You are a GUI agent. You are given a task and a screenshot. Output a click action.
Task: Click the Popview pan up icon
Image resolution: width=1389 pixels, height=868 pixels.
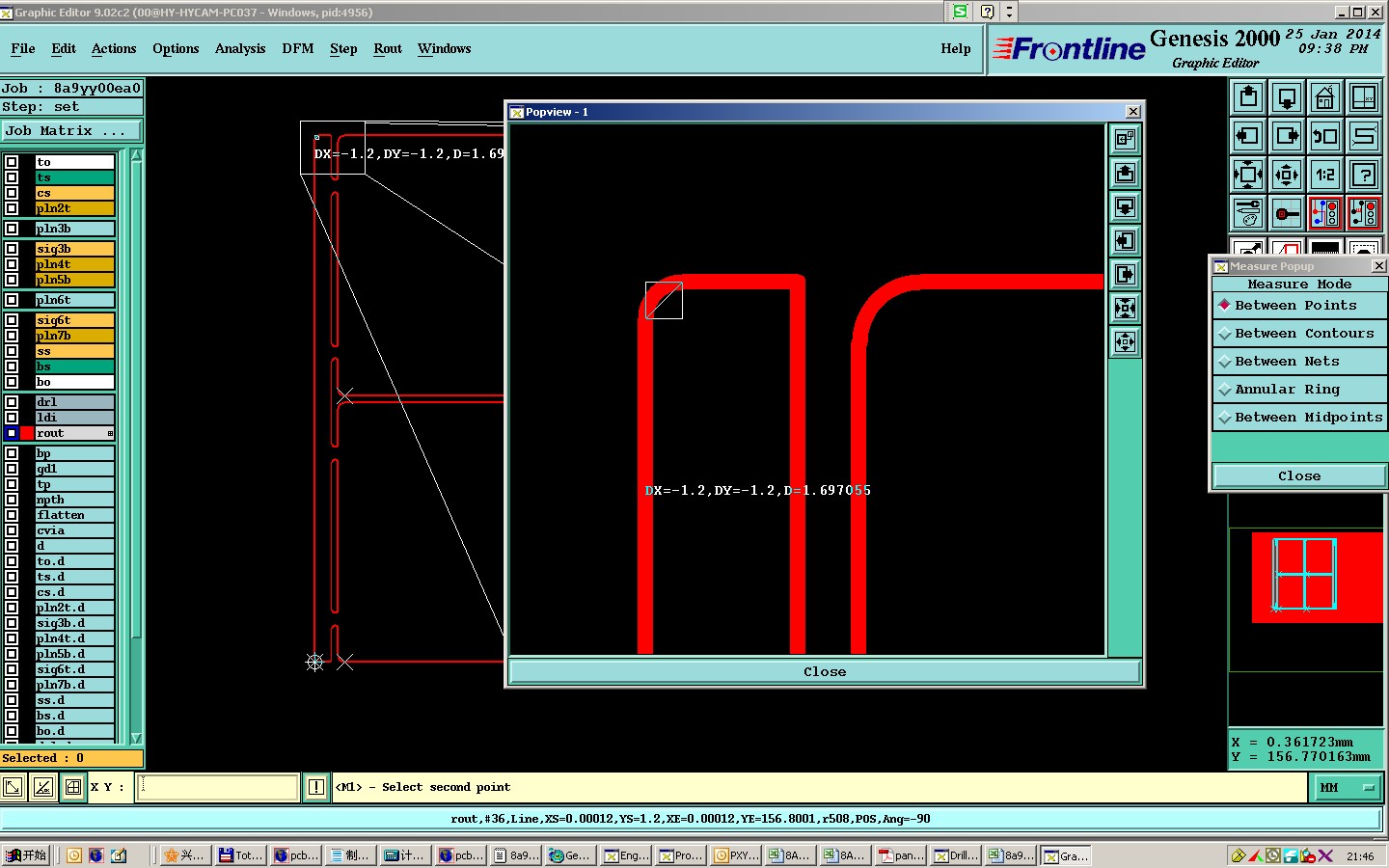point(1125,174)
